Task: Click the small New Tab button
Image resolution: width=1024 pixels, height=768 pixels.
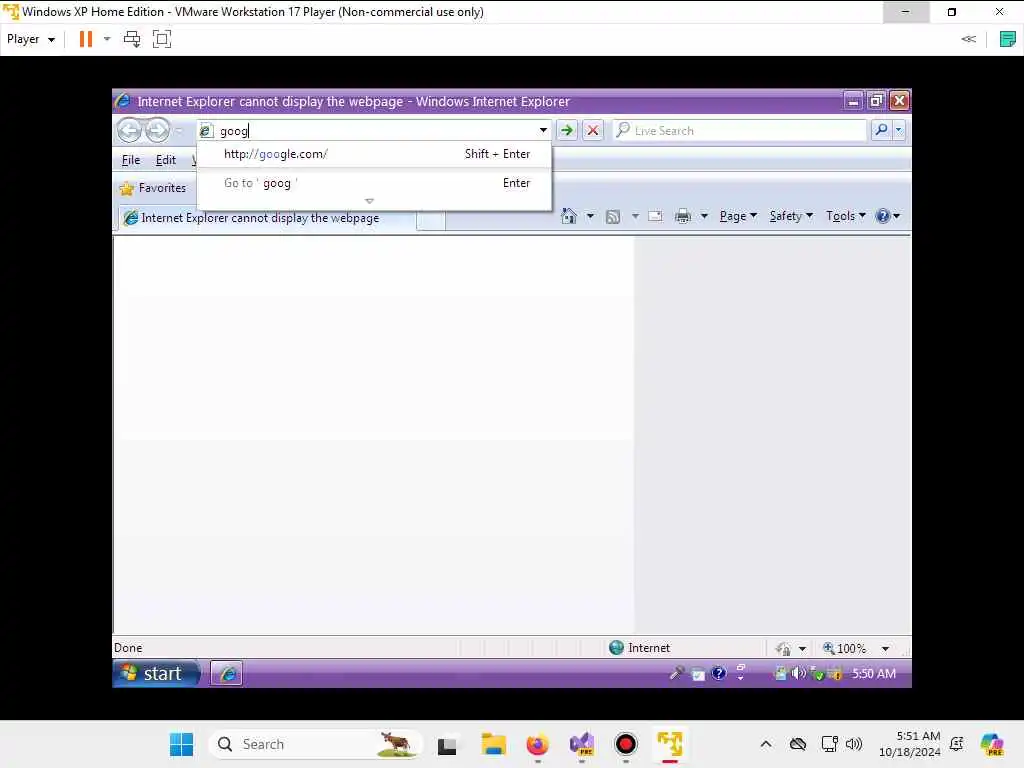Action: tap(431, 220)
